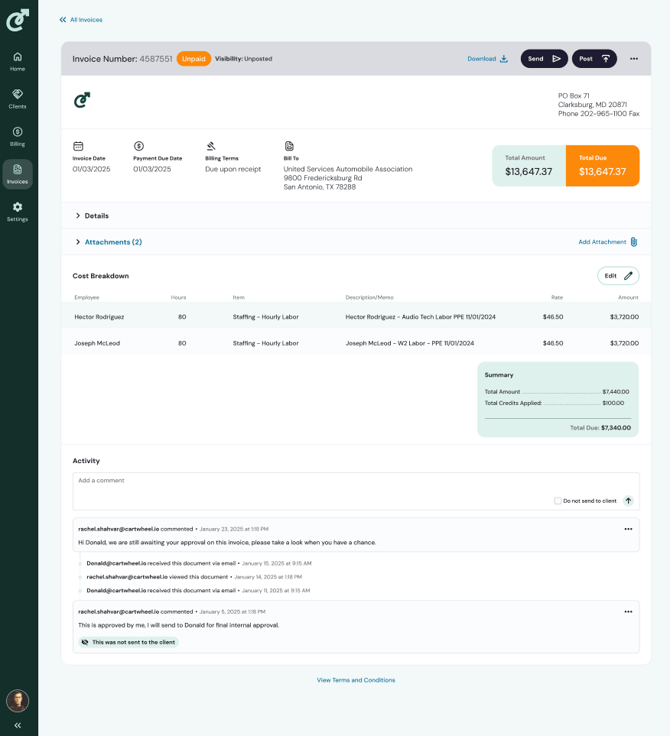Expand the Attachments (2) section
This screenshot has width=670, height=736.
click(78, 242)
